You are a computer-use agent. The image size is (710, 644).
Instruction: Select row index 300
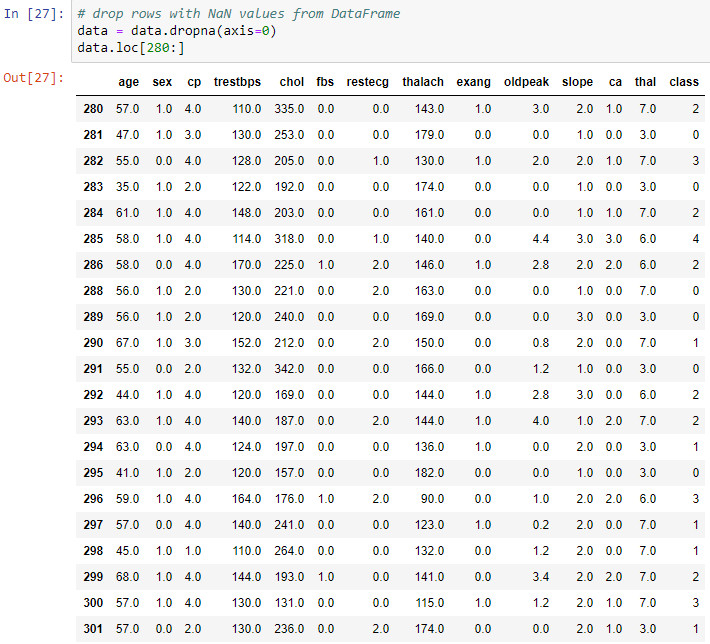tap(93, 603)
